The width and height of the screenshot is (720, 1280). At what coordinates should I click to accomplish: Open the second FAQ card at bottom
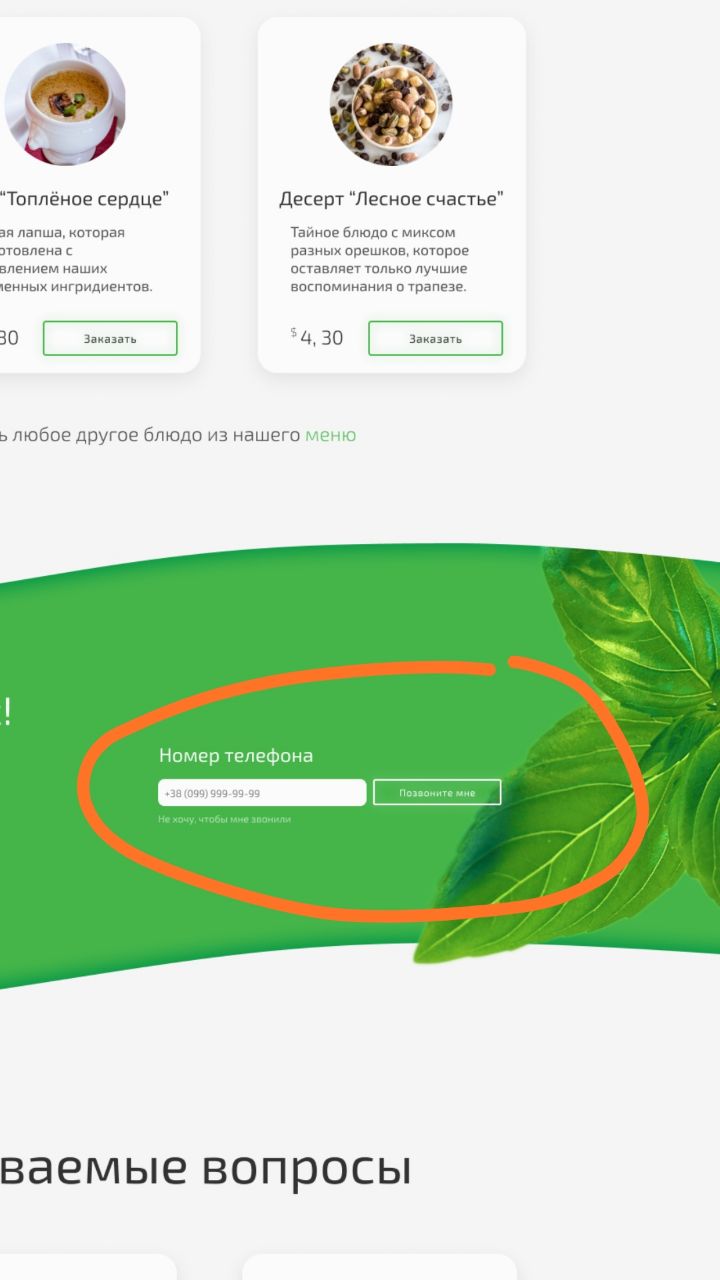coord(380,1267)
